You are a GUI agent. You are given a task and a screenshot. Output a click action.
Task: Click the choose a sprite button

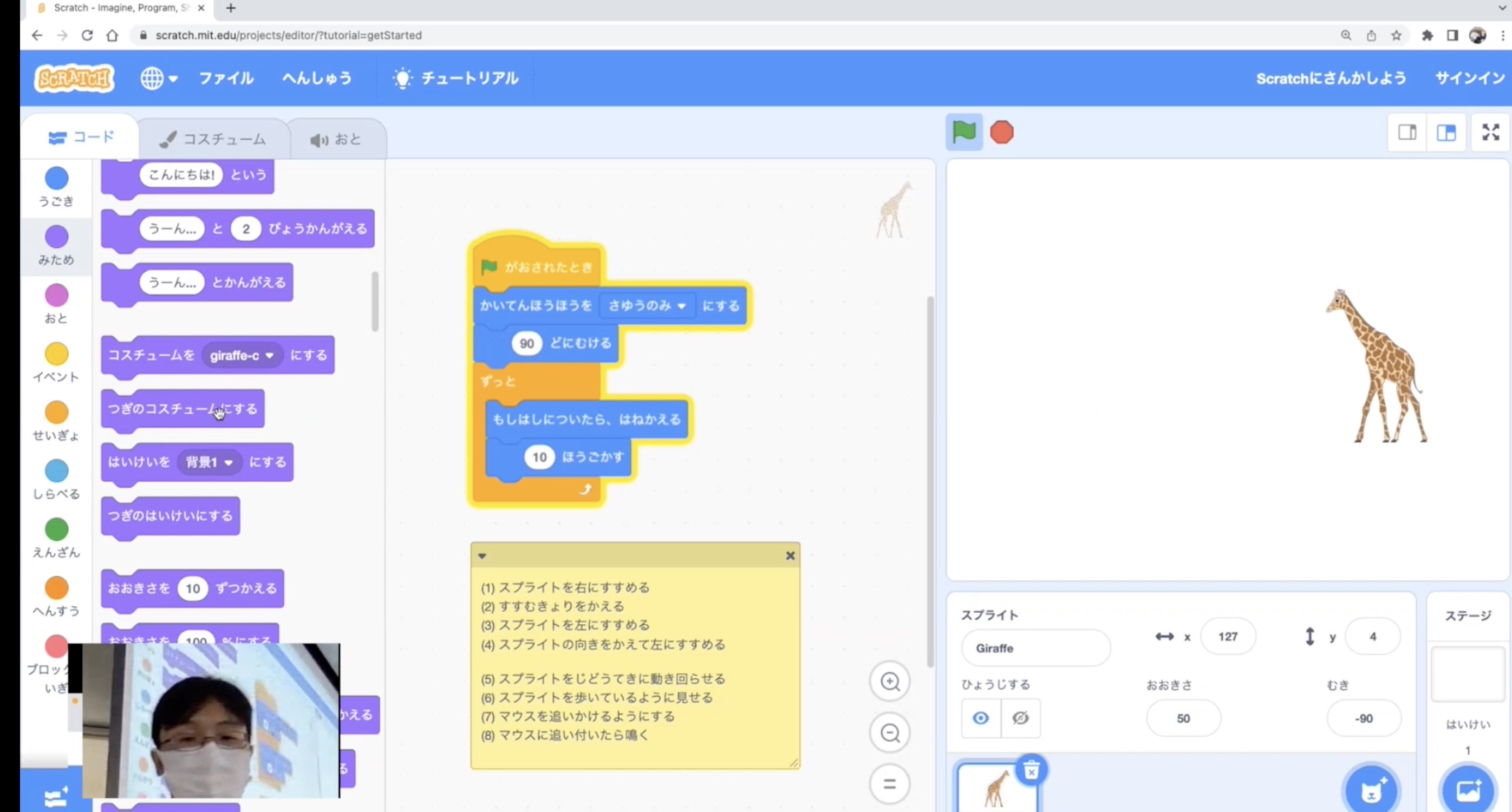(x=1371, y=790)
